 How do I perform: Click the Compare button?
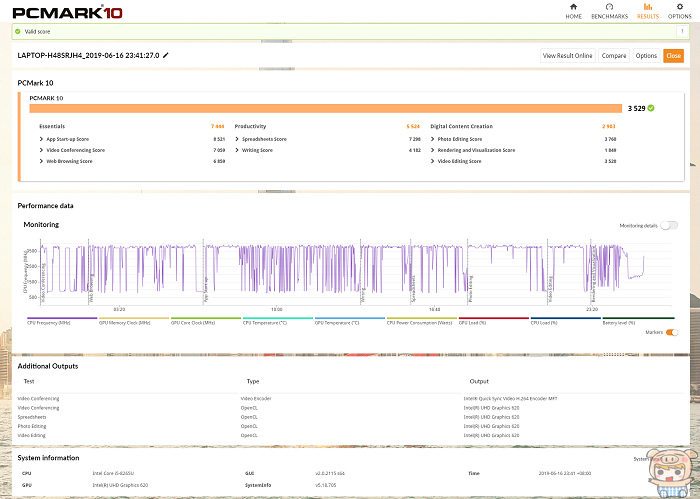[614, 56]
